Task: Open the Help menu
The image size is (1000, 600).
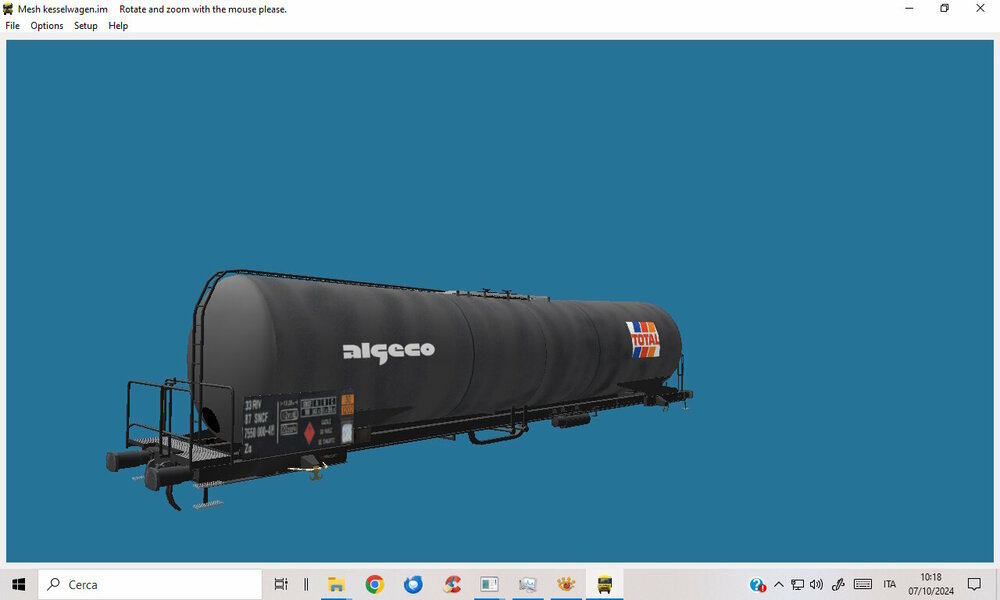Action: (x=118, y=26)
